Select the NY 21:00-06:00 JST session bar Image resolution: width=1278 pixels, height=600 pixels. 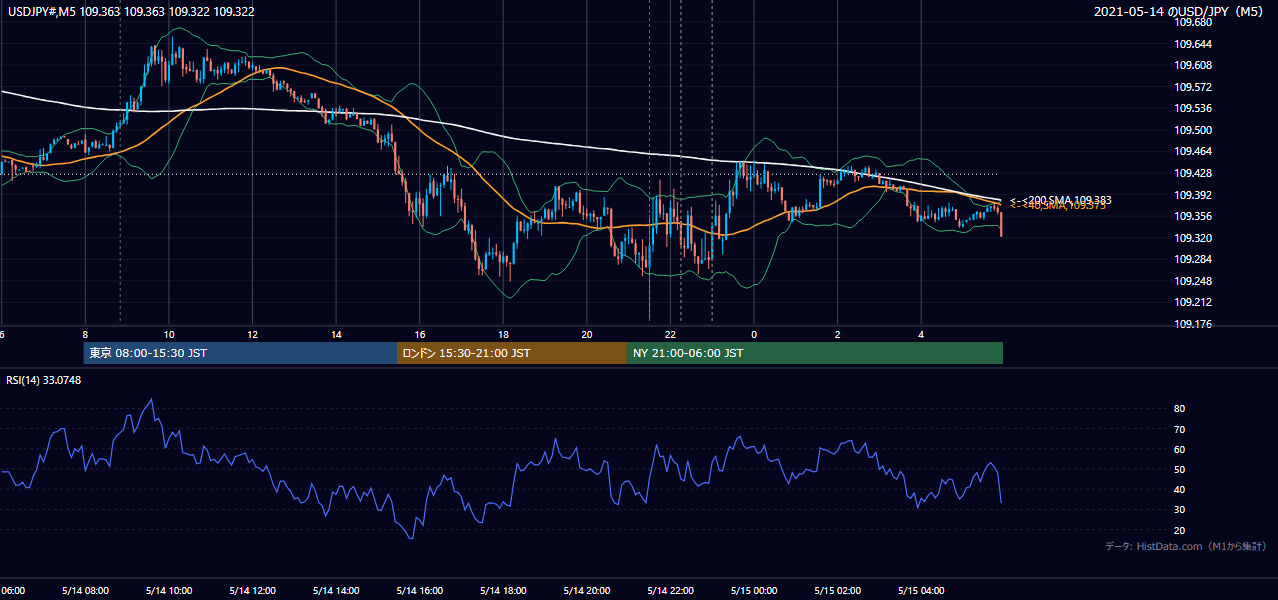(x=815, y=353)
